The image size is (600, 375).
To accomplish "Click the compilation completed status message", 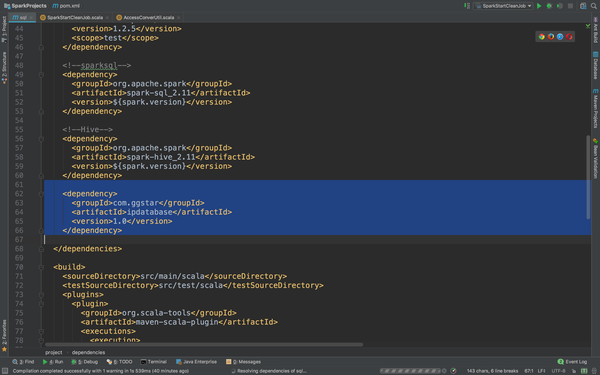I will pyautogui.click(x=101, y=371).
